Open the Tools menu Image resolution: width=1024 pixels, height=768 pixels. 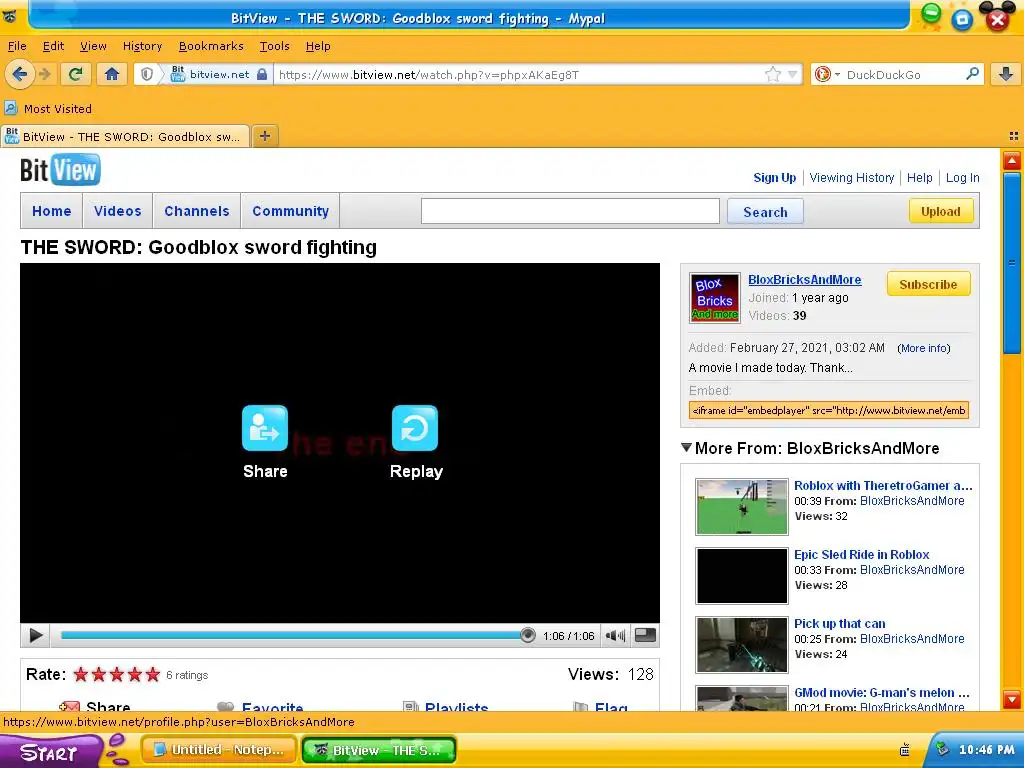click(274, 46)
